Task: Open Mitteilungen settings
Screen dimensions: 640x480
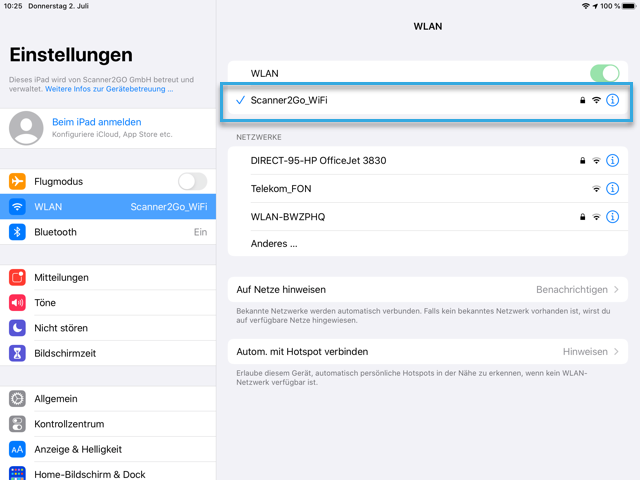Action: click(108, 278)
